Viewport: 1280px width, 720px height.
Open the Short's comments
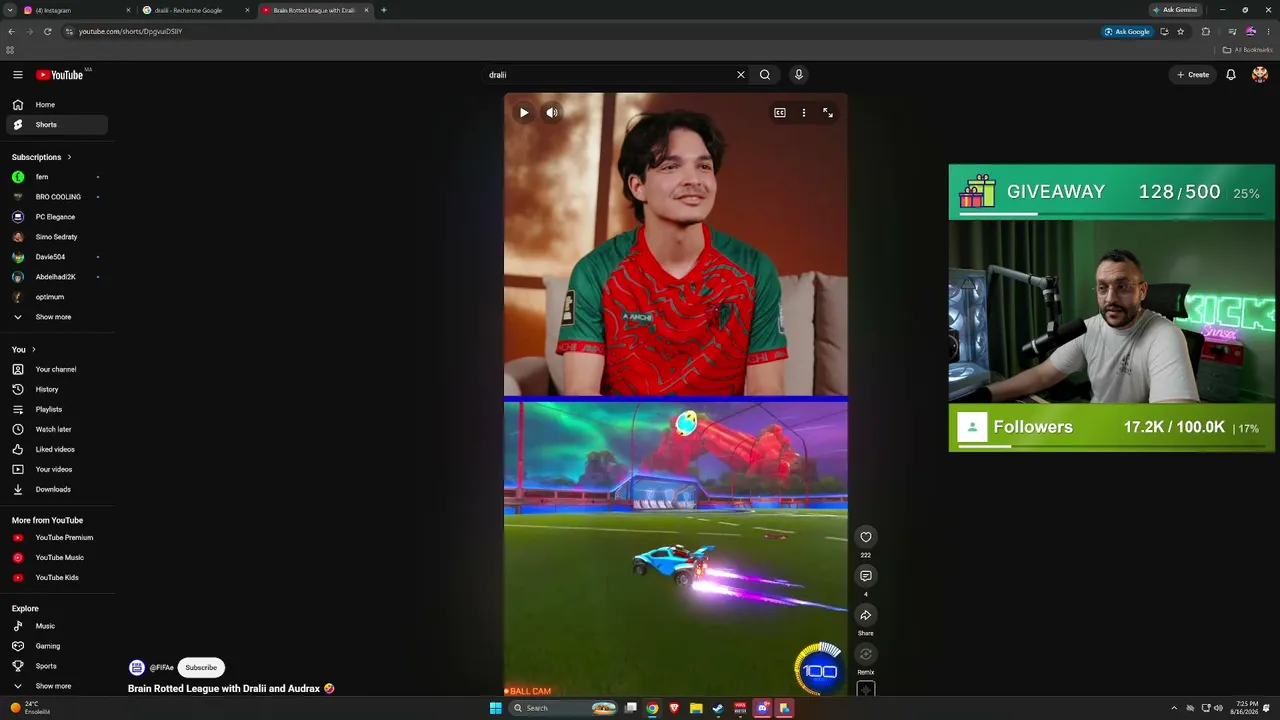tap(866, 576)
